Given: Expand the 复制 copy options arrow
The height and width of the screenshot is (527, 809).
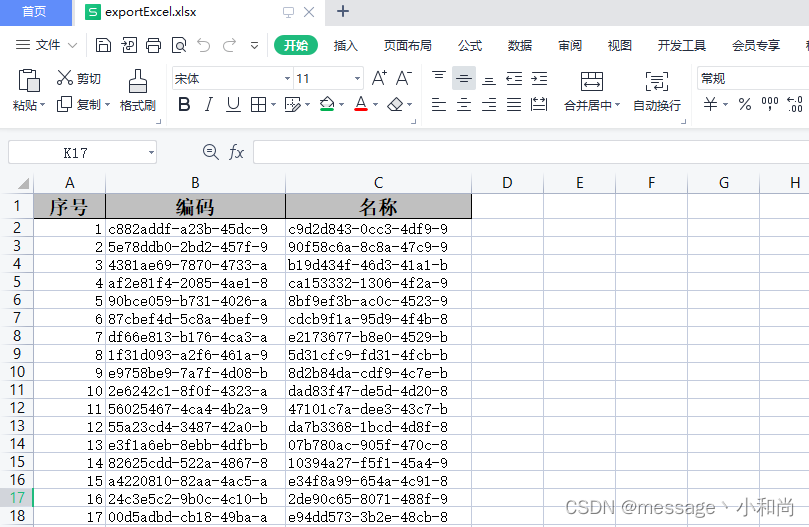Looking at the screenshot, I should pyautogui.click(x=107, y=105).
